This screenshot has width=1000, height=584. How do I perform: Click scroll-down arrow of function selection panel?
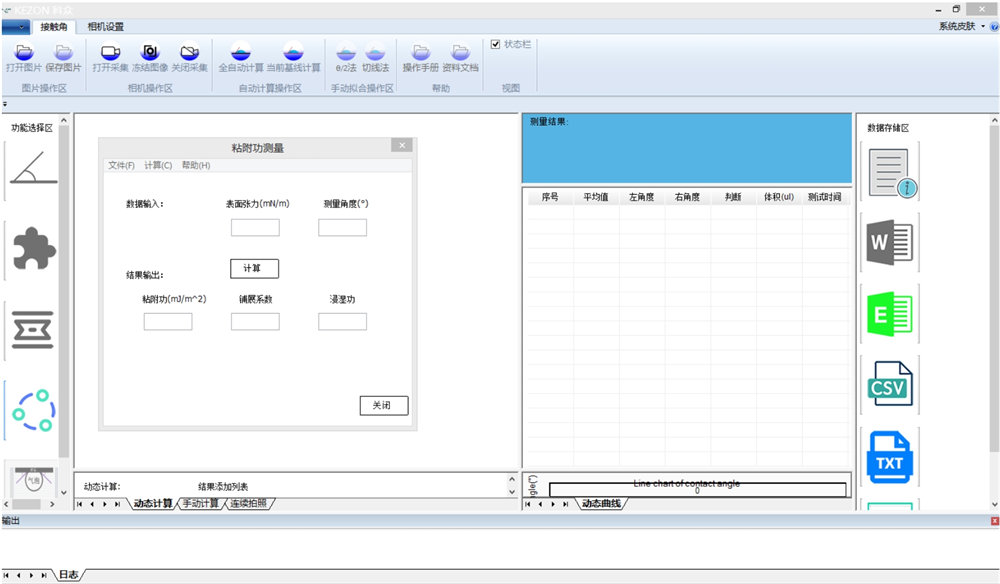(64, 492)
